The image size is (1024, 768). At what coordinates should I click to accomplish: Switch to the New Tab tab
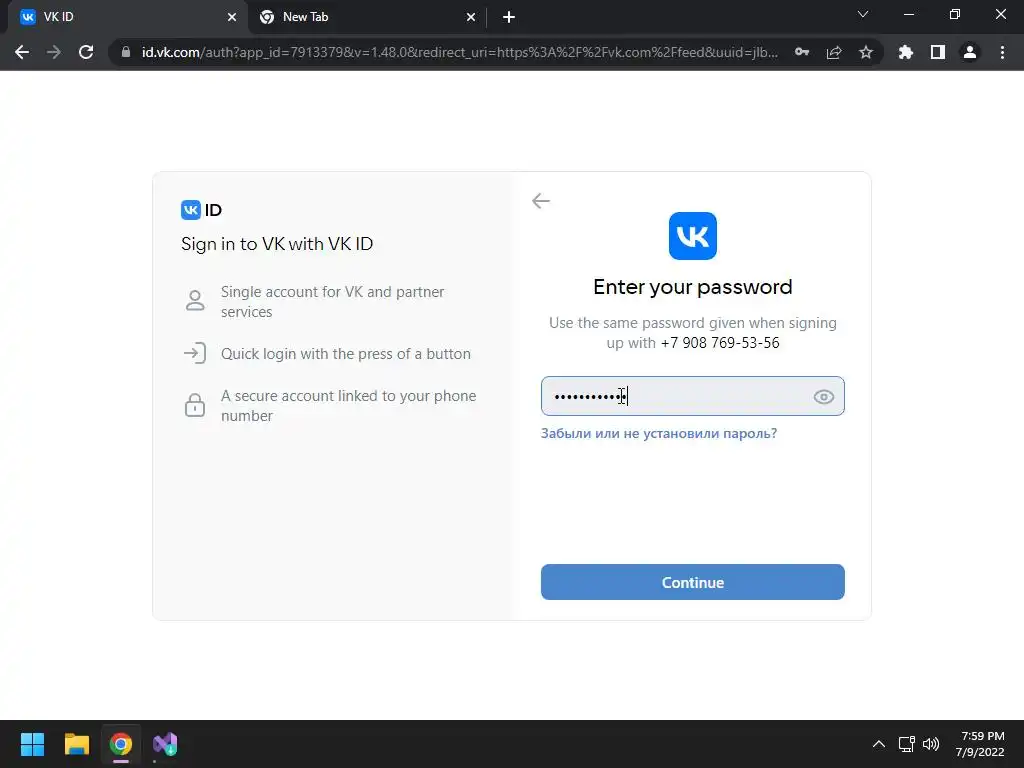pyautogui.click(x=366, y=17)
